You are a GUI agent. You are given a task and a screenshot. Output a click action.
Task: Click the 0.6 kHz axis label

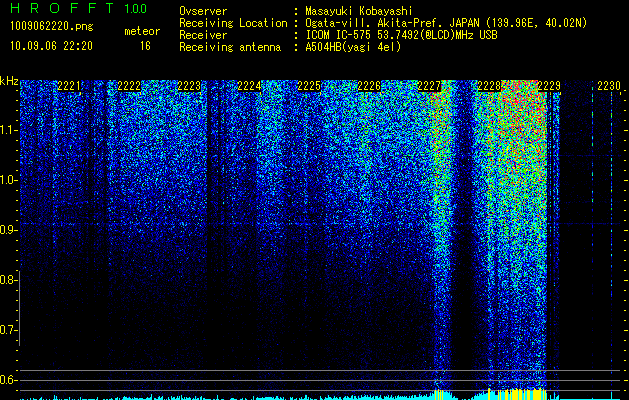tap(9, 380)
